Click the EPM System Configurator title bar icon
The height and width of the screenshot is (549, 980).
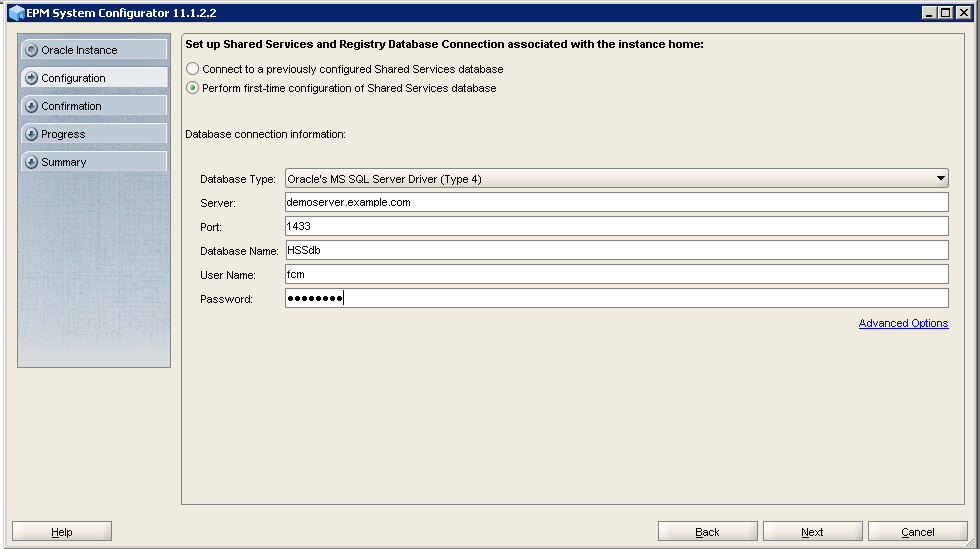(x=15, y=13)
